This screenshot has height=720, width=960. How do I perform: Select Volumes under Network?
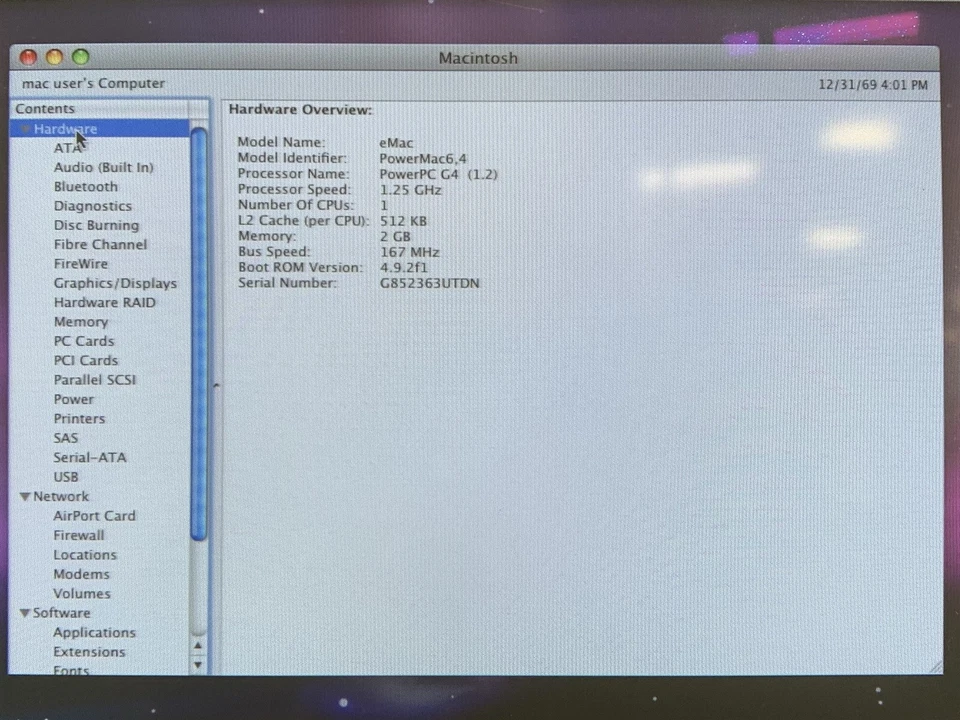pyautogui.click(x=82, y=593)
